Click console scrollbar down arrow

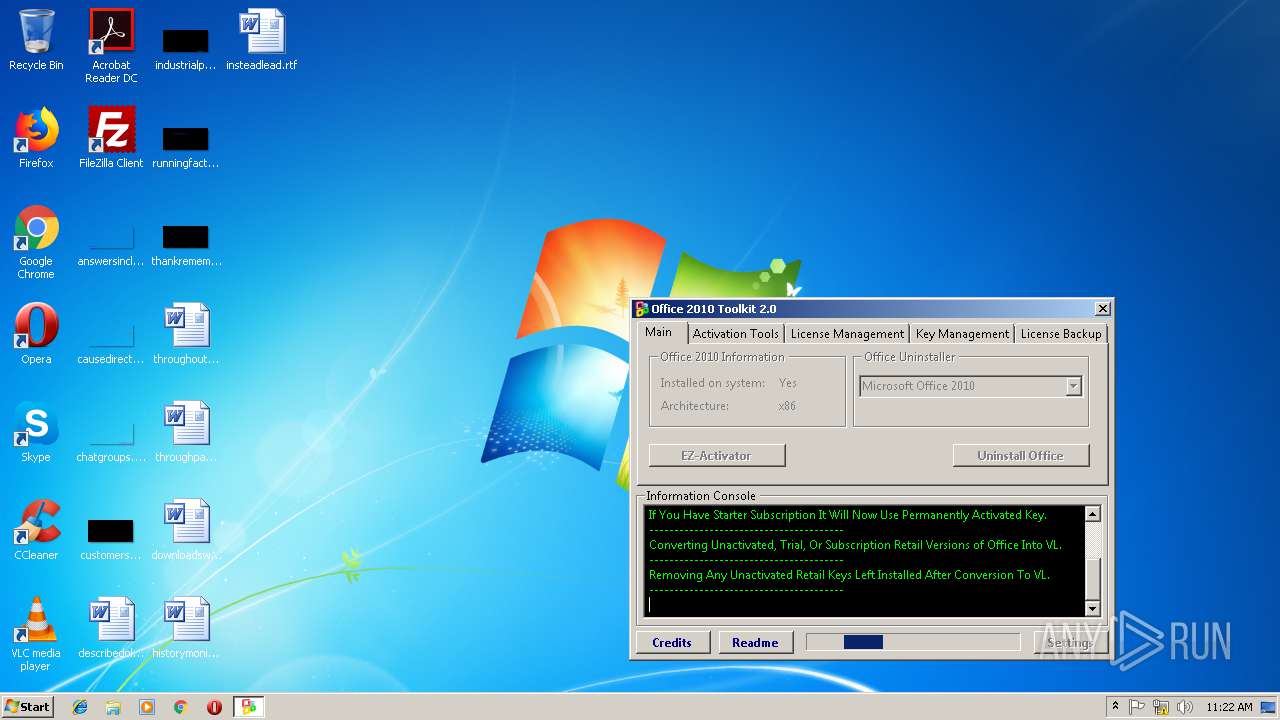[1092, 608]
